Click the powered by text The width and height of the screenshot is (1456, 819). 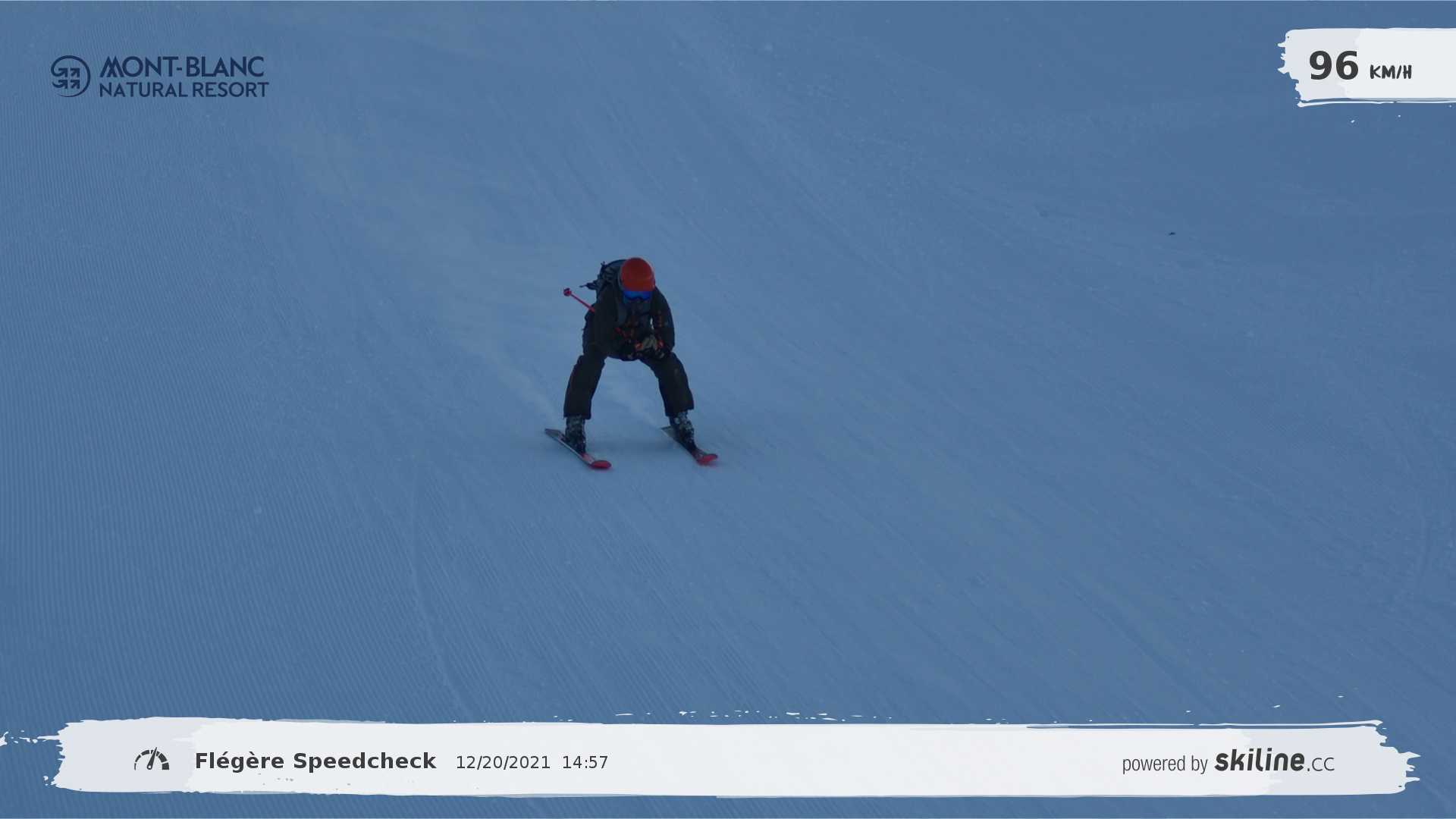[x=1164, y=764]
